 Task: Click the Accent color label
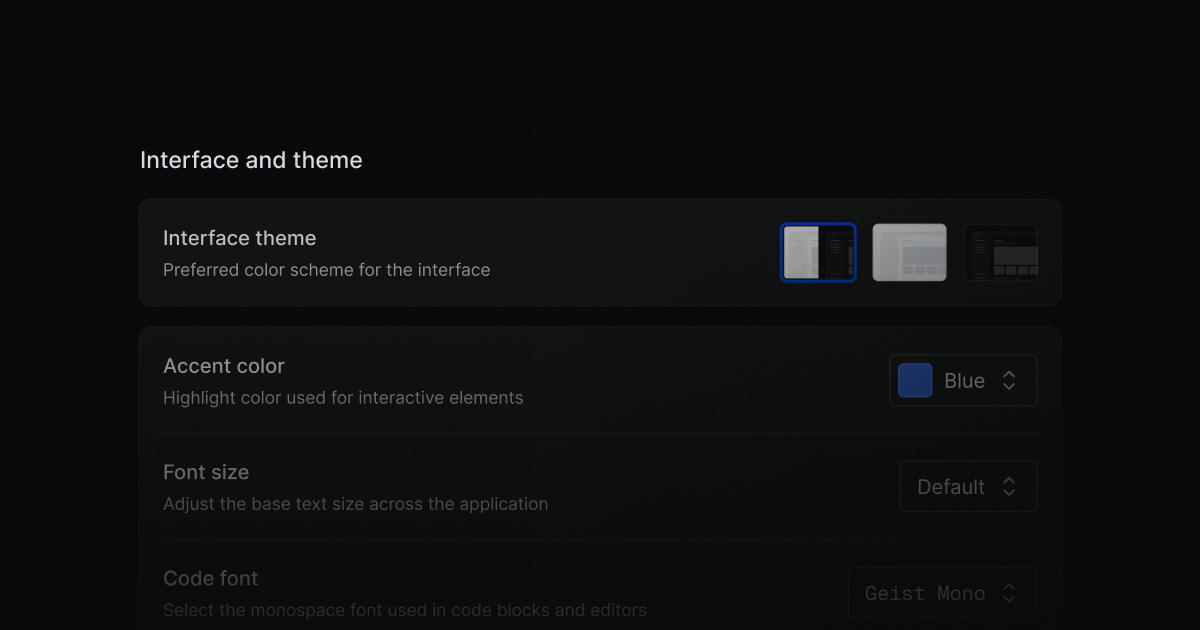[x=224, y=366]
